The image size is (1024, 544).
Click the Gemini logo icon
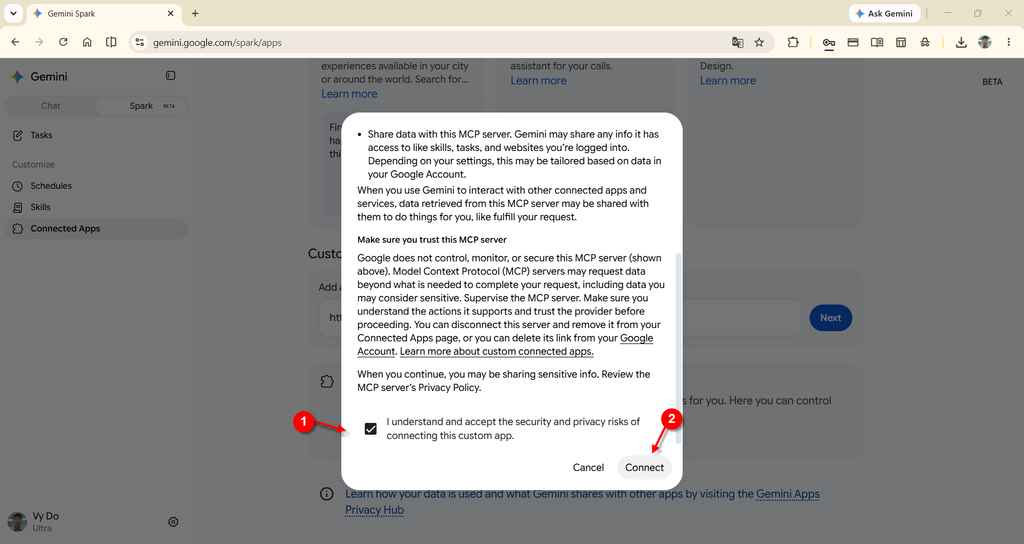[18, 76]
